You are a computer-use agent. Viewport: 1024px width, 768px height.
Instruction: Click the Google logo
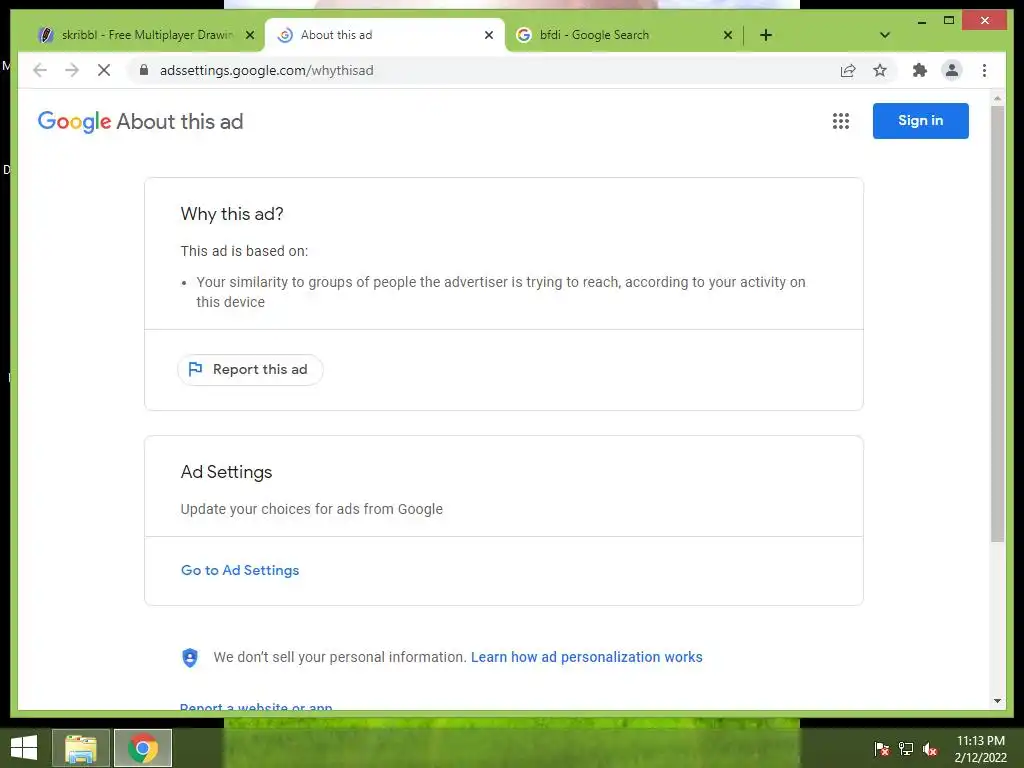click(74, 121)
